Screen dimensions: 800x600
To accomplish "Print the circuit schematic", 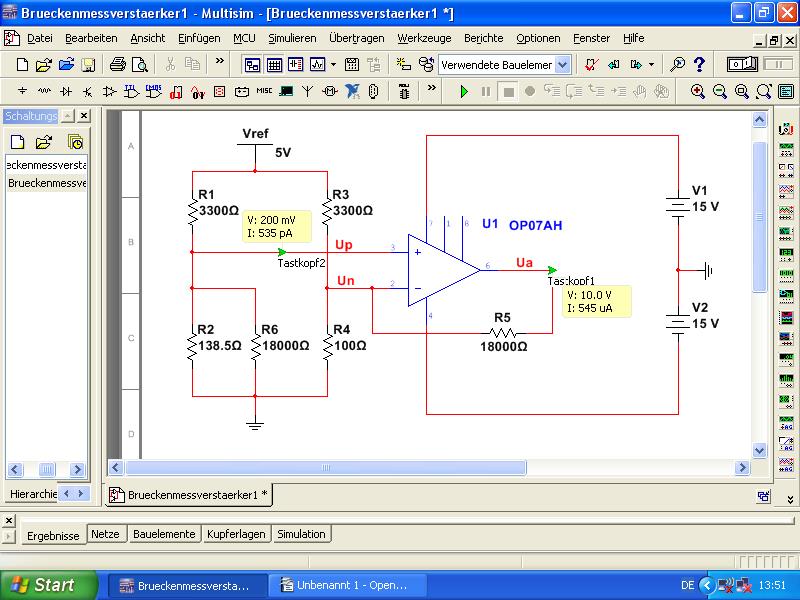I will [x=118, y=65].
